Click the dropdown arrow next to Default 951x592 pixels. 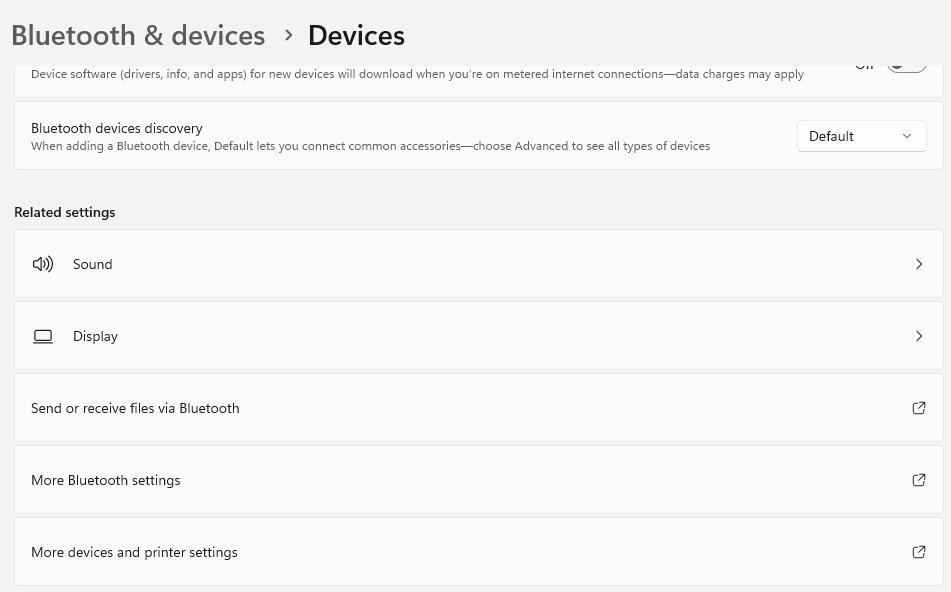click(907, 136)
